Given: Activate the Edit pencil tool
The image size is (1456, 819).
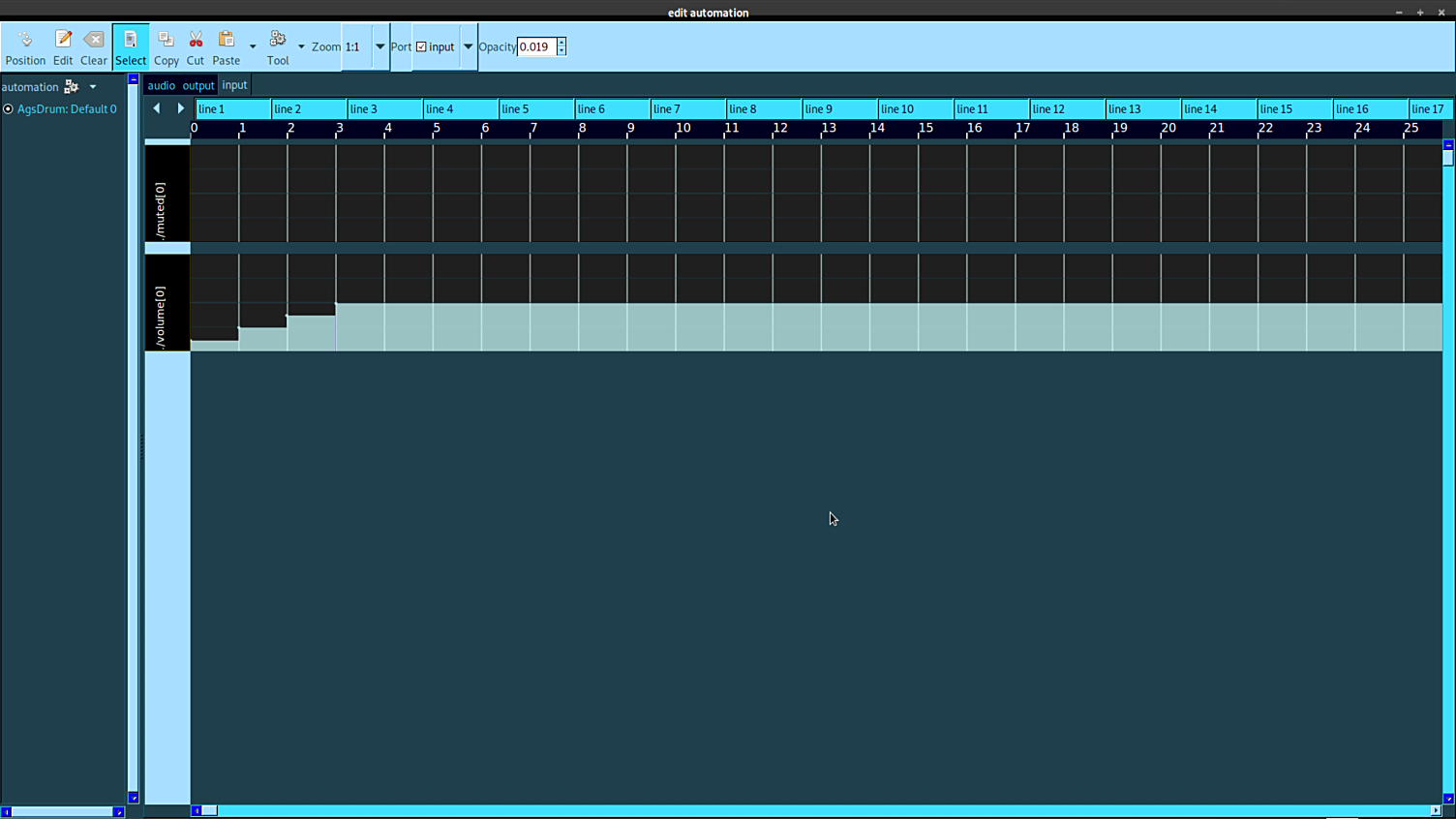Looking at the screenshot, I should click(x=63, y=46).
